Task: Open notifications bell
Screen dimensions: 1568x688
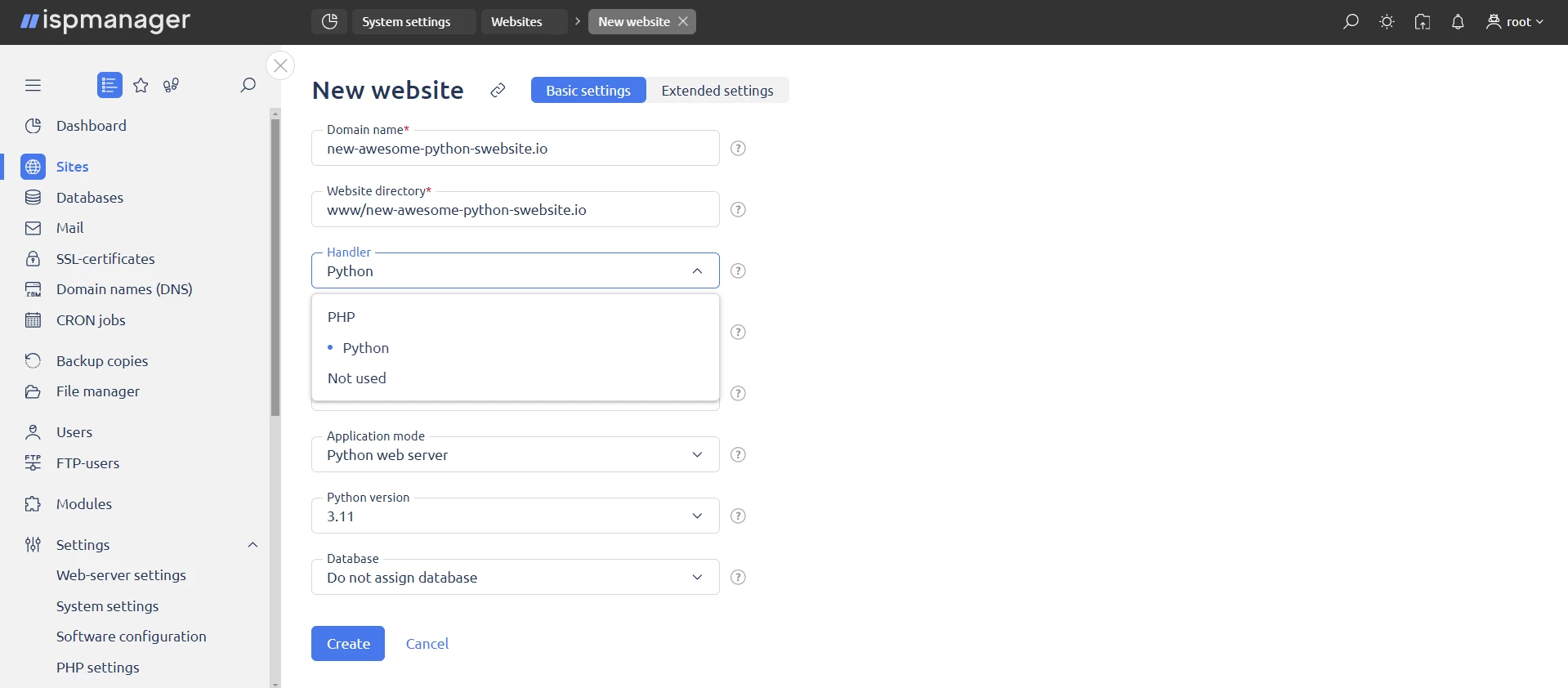Action: click(x=1458, y=22)
